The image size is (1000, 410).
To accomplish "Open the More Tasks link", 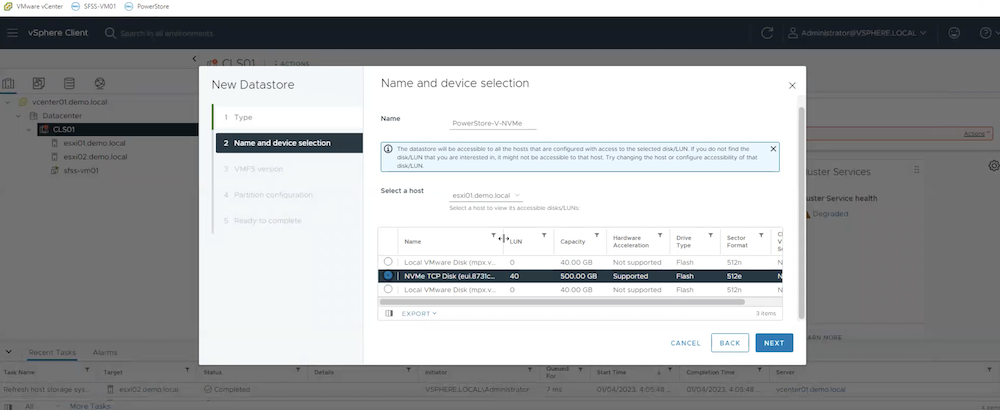I will point(90,406).
